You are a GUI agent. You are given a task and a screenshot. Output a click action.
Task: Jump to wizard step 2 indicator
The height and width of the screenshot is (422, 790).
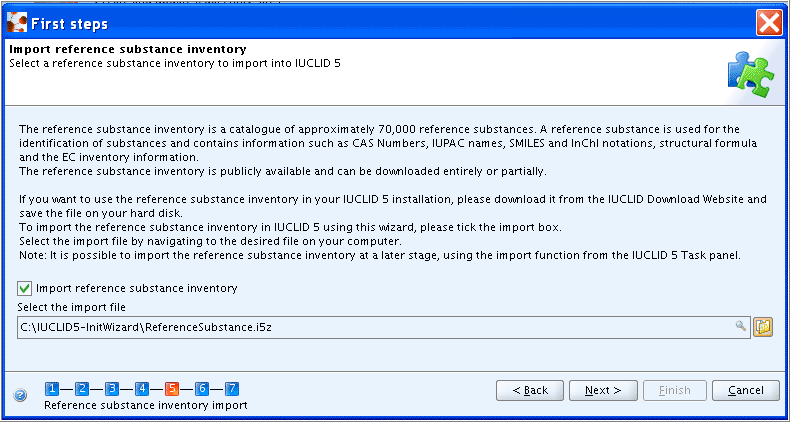(82, 389)
